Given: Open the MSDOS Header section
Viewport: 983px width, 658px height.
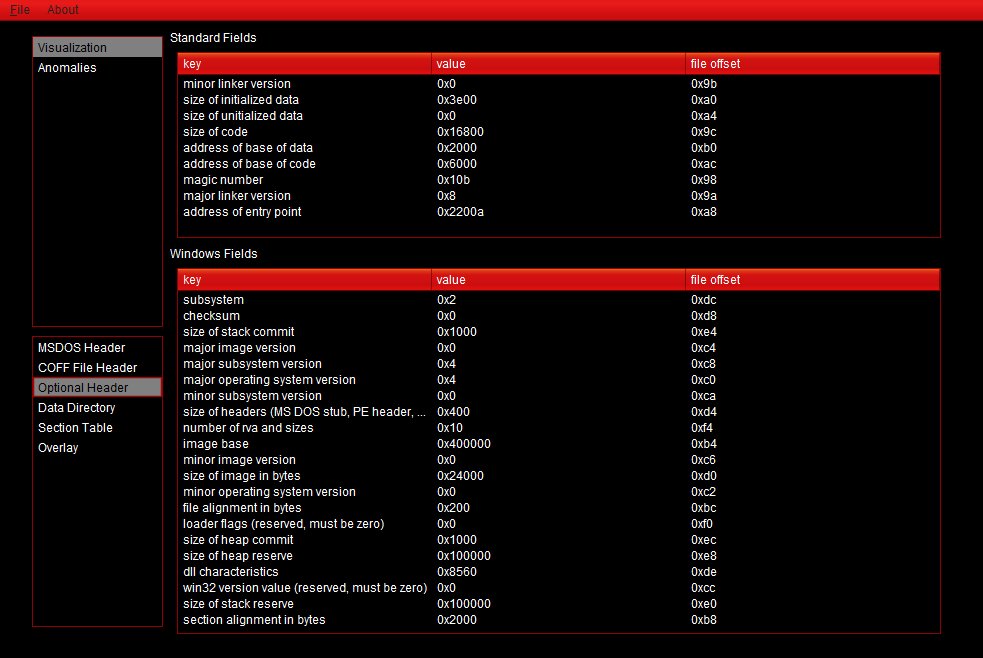Looking at the screenshot, I should pyautogui.click(x=97, y=348).
